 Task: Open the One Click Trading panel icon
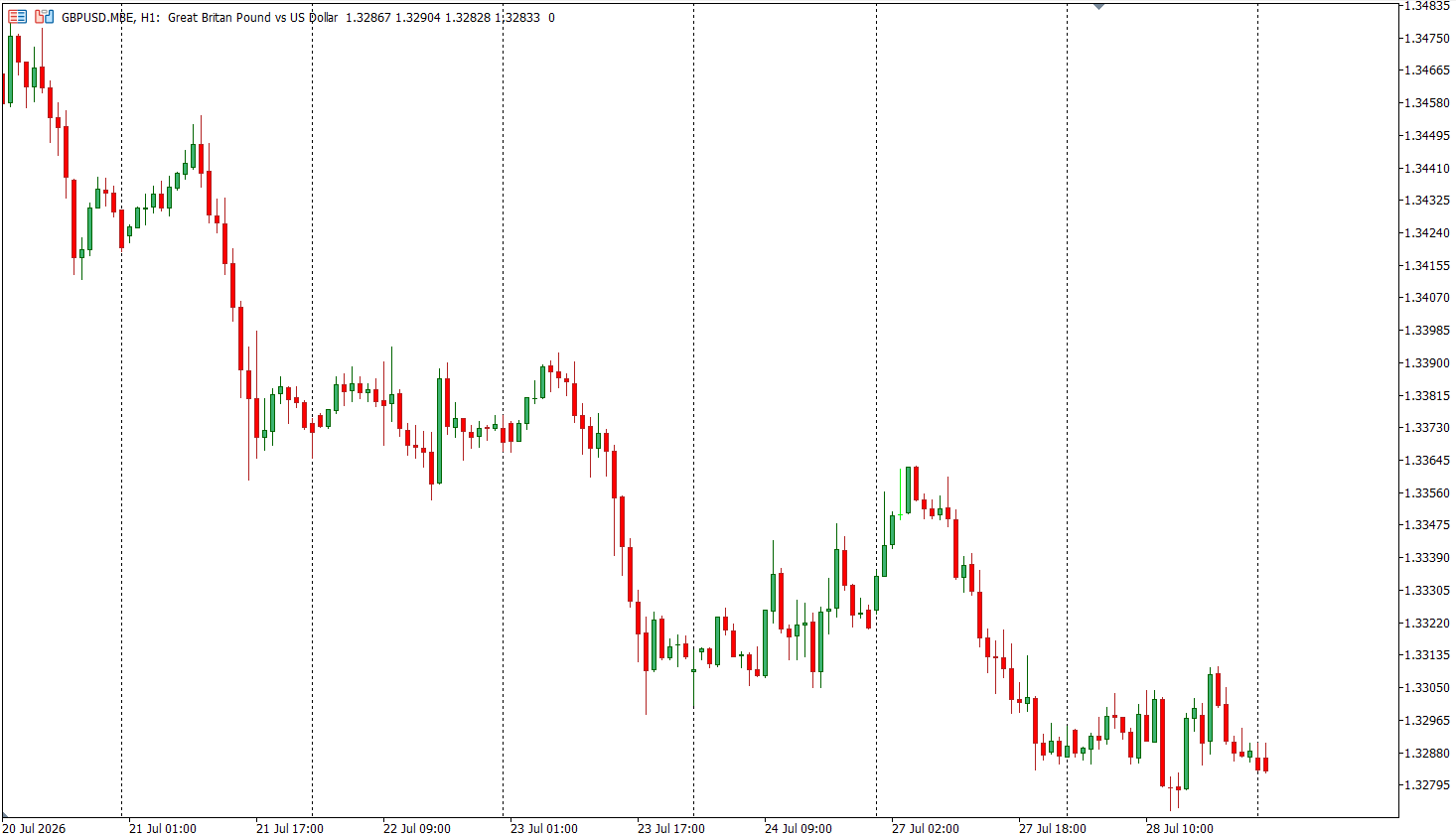(17, 17)
